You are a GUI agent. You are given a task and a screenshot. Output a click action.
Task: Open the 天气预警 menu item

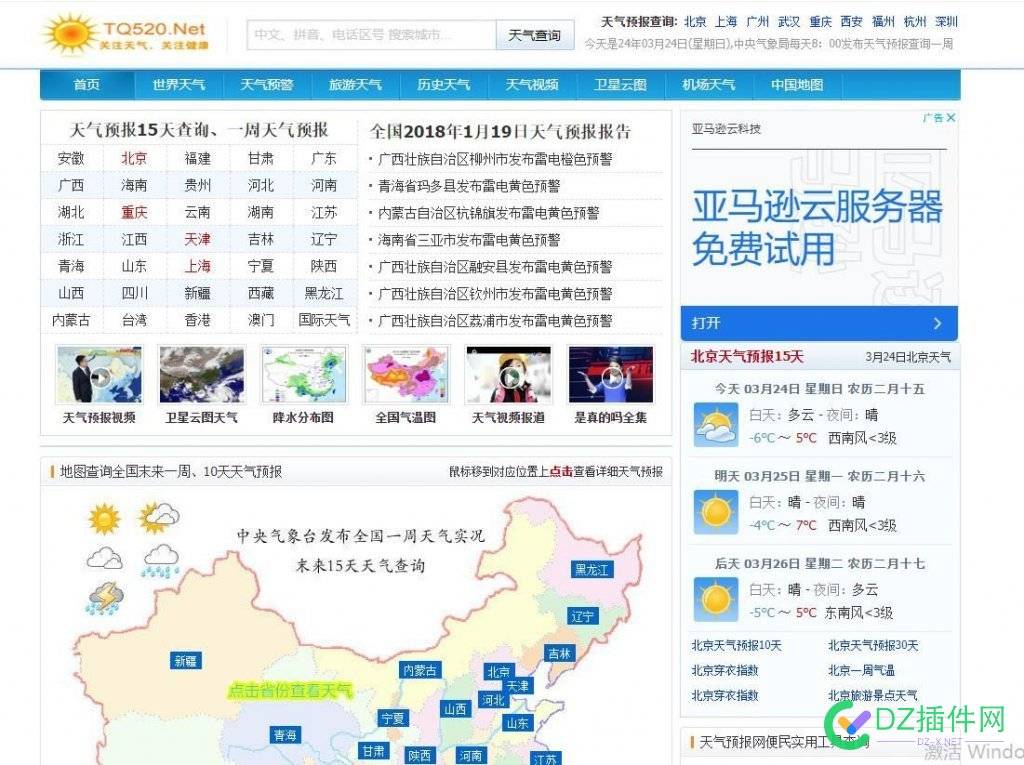(266, 85)
